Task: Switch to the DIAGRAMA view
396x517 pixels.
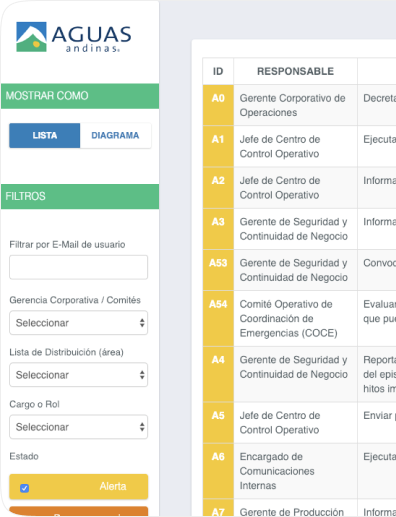Action: pos(115,135)
